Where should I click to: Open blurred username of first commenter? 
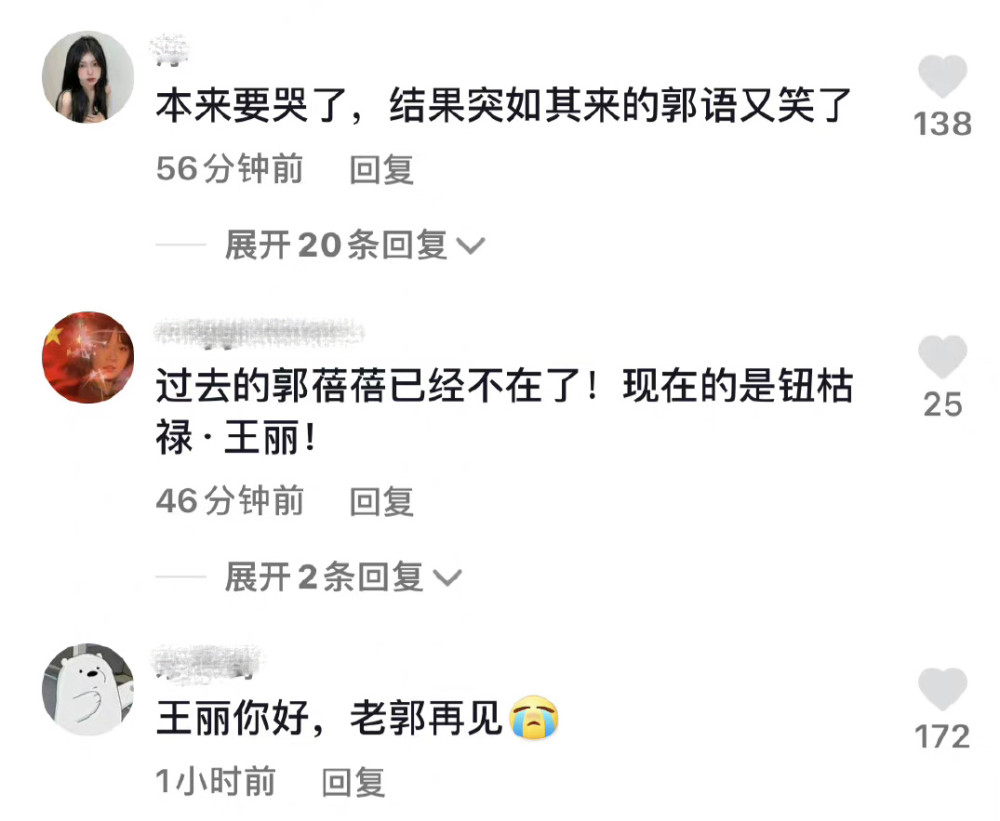169,50
